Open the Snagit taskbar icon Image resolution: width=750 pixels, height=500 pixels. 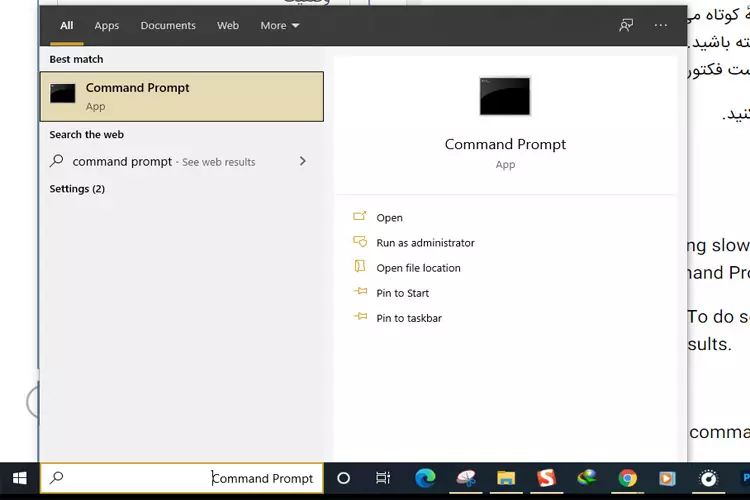pos(546,478)
